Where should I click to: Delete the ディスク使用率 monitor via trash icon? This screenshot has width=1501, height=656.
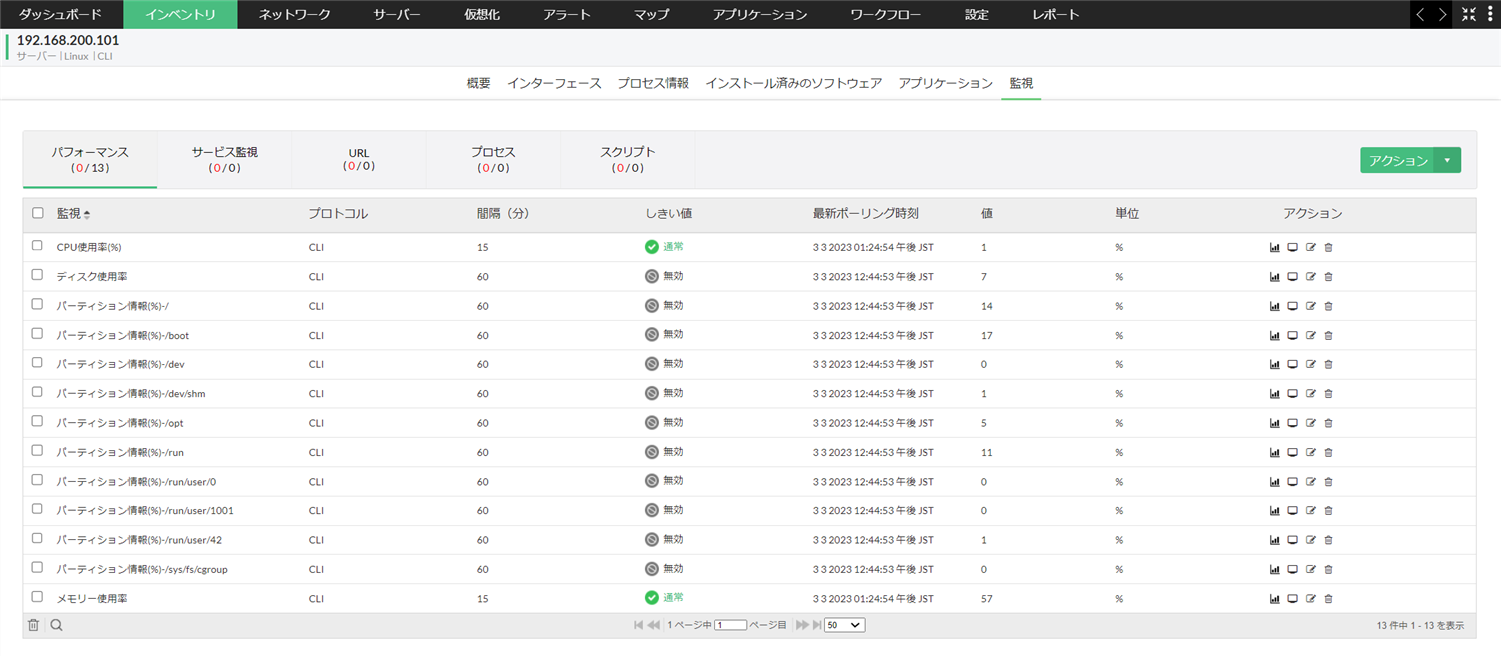click(x=1328, y=276)
